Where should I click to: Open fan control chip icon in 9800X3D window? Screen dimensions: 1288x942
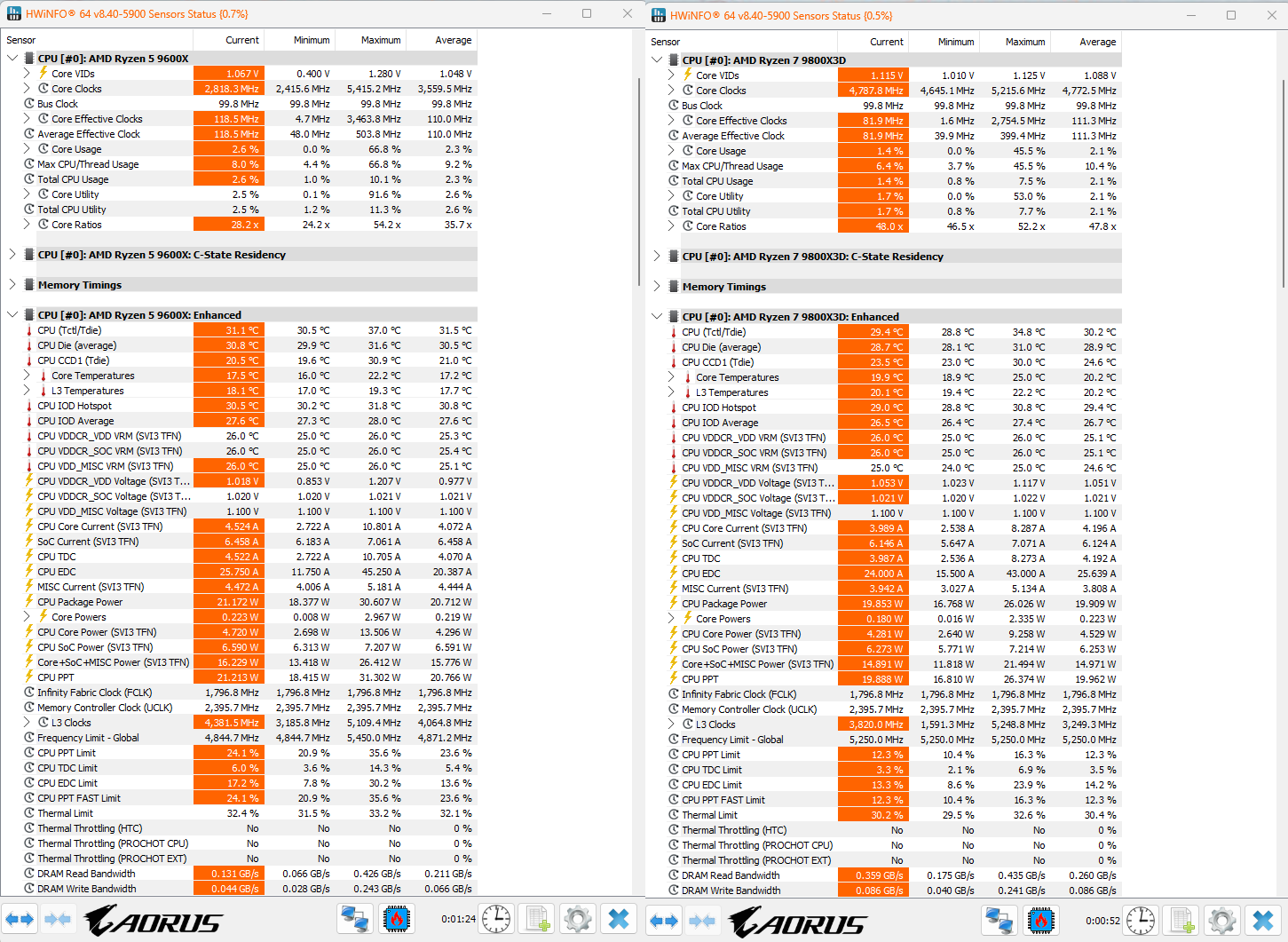1041,921
